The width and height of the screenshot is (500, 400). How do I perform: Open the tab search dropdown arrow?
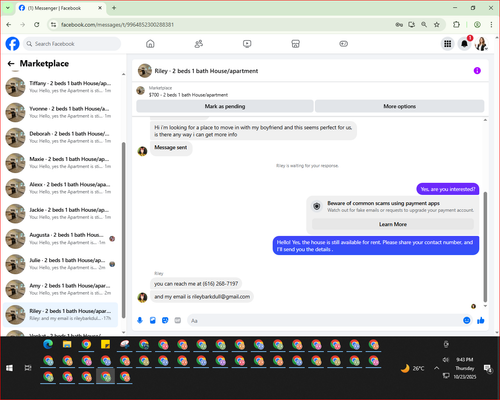point(8,8)
